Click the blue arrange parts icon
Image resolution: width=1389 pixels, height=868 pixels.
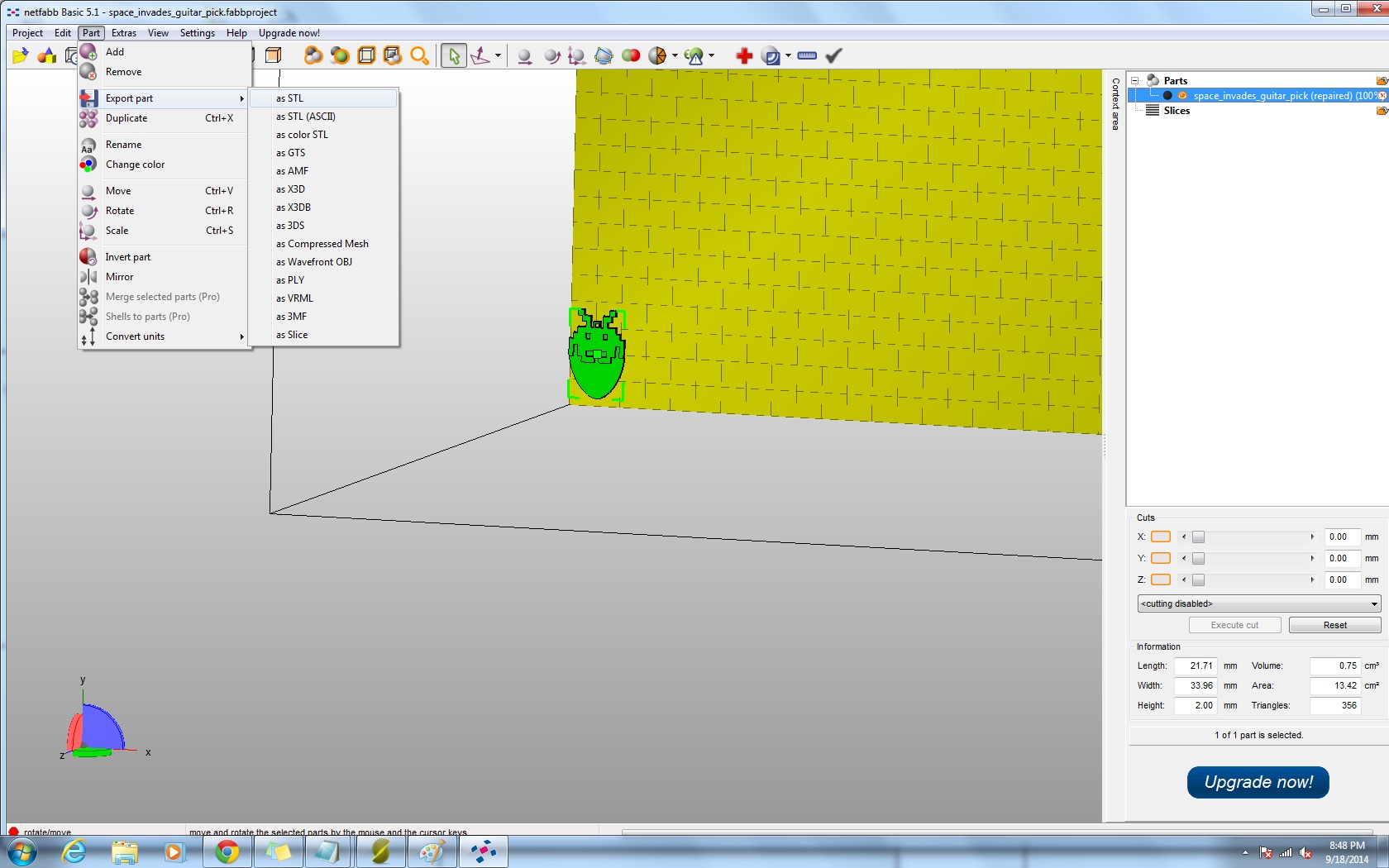click(x=604, y=55)
